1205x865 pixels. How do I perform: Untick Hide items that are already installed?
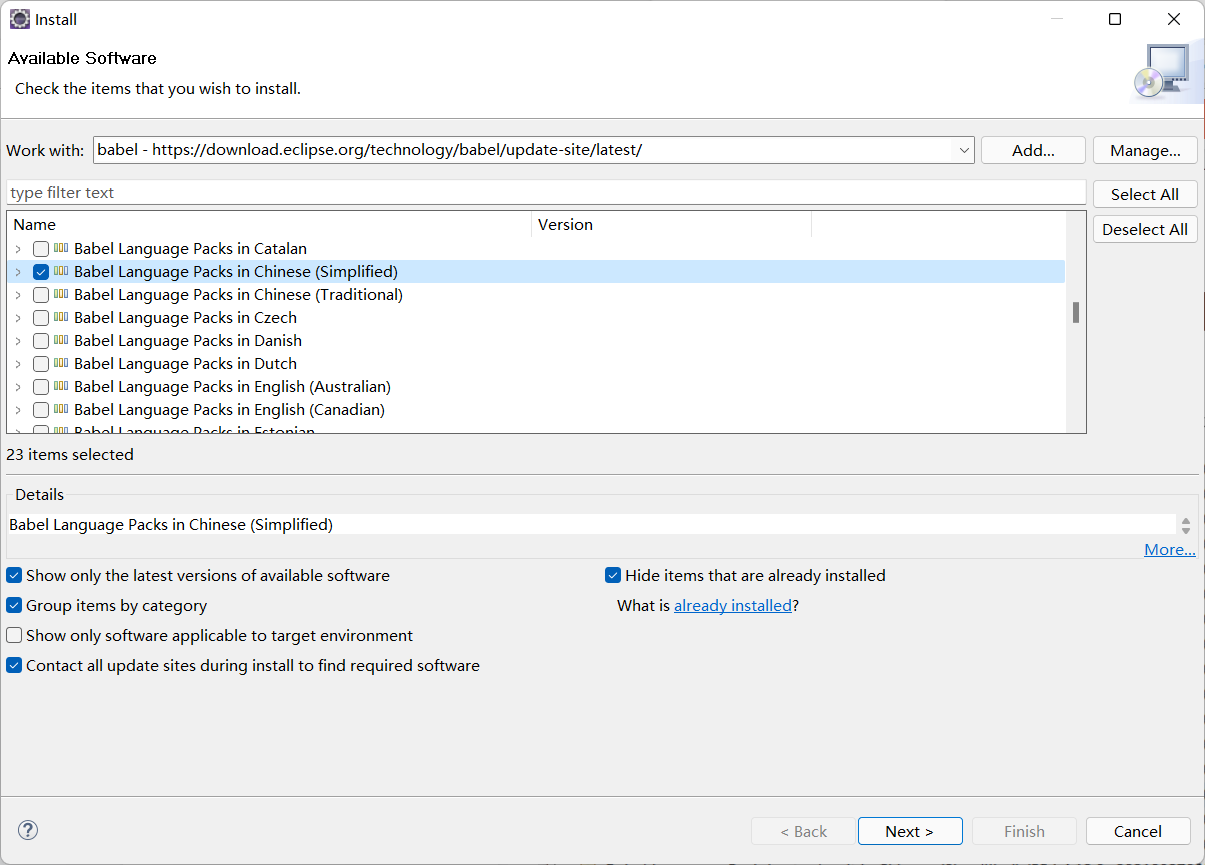coord(613,576)
